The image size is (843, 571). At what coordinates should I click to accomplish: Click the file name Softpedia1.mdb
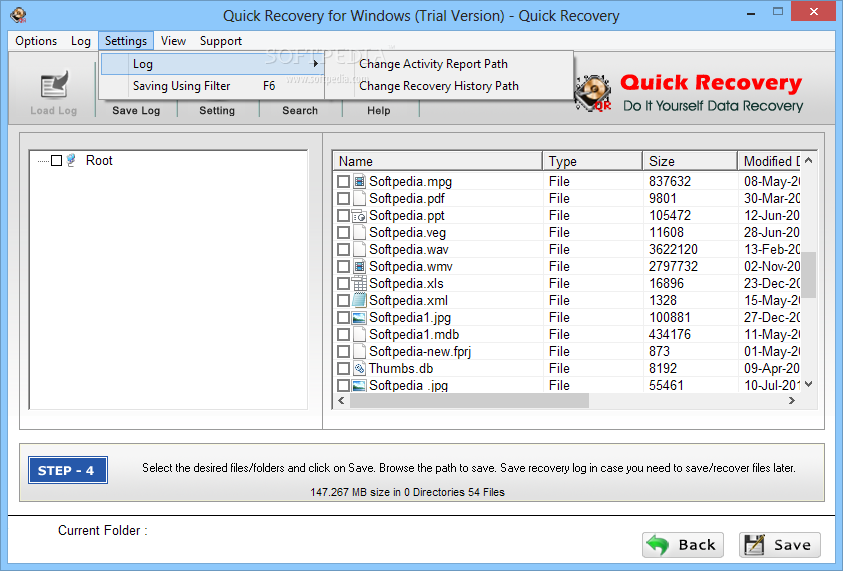[414, 334]
